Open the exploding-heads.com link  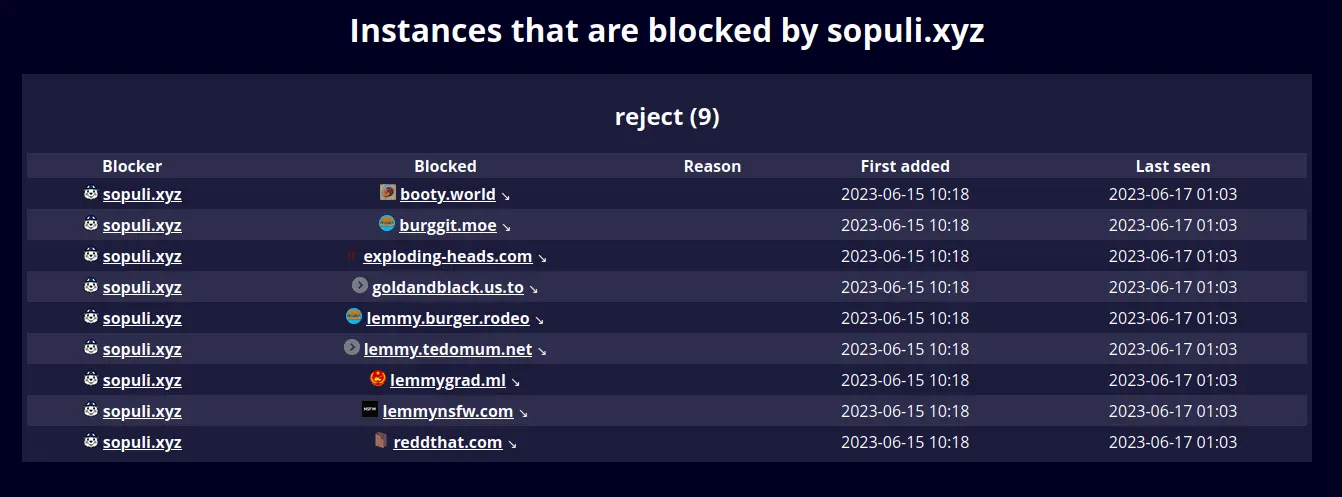point(448,256)
